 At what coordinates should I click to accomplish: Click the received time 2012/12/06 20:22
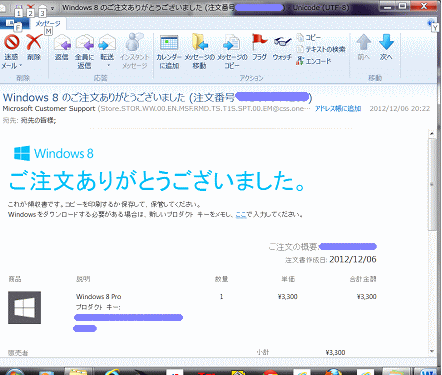point(400,109)
